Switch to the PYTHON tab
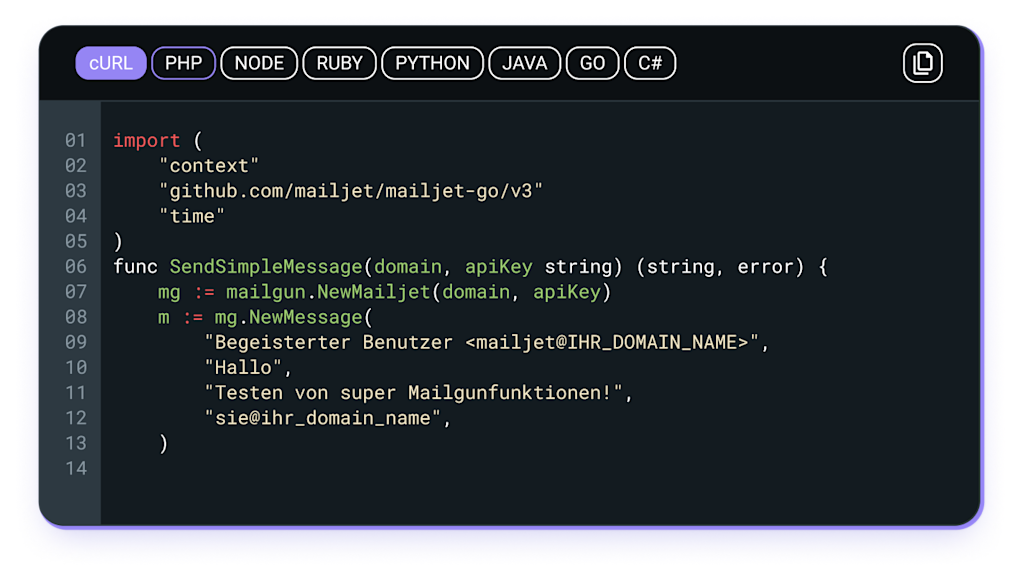The width and height of the screenshot is (1023, 580). (432, 63)
